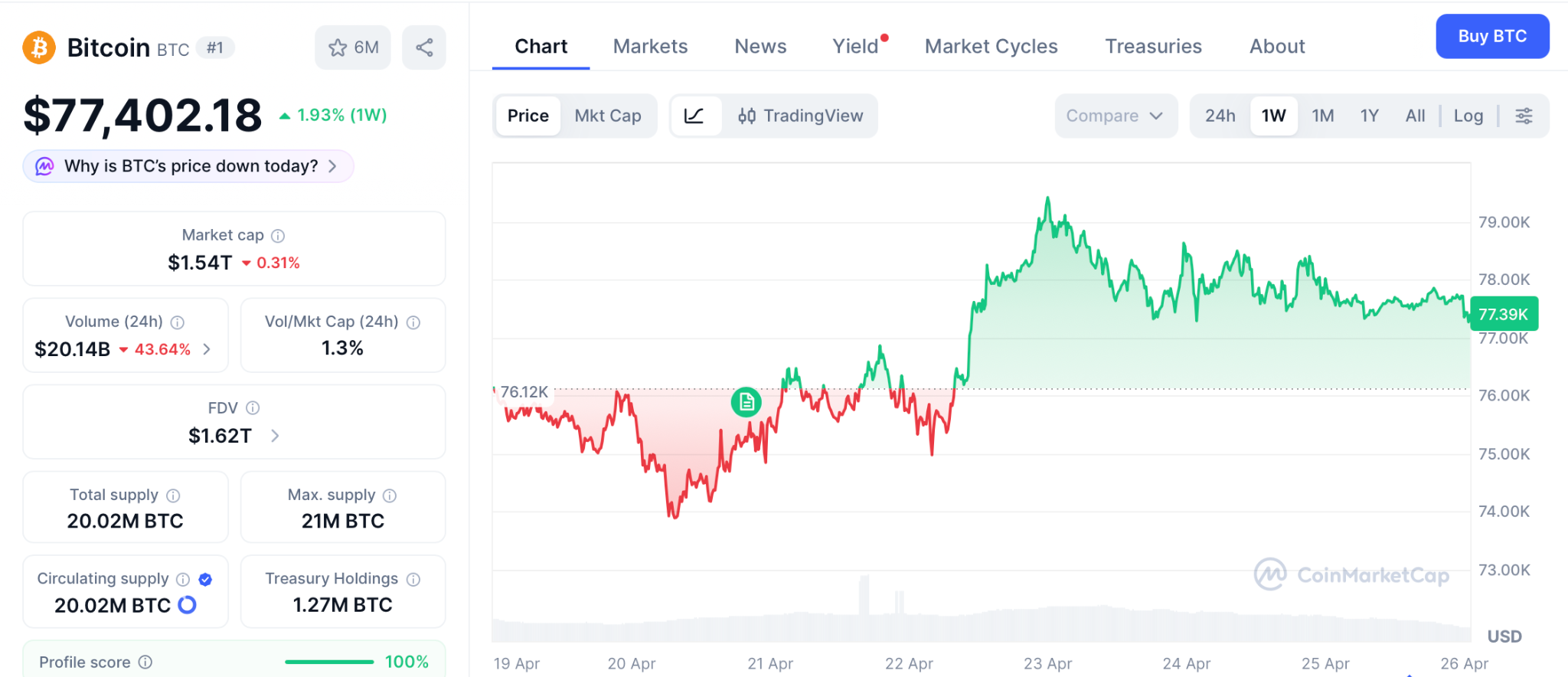Viewport: 1568px width, 677px height.
Task: Switch chart to Mkt Cap view
Action: (608, 116)
